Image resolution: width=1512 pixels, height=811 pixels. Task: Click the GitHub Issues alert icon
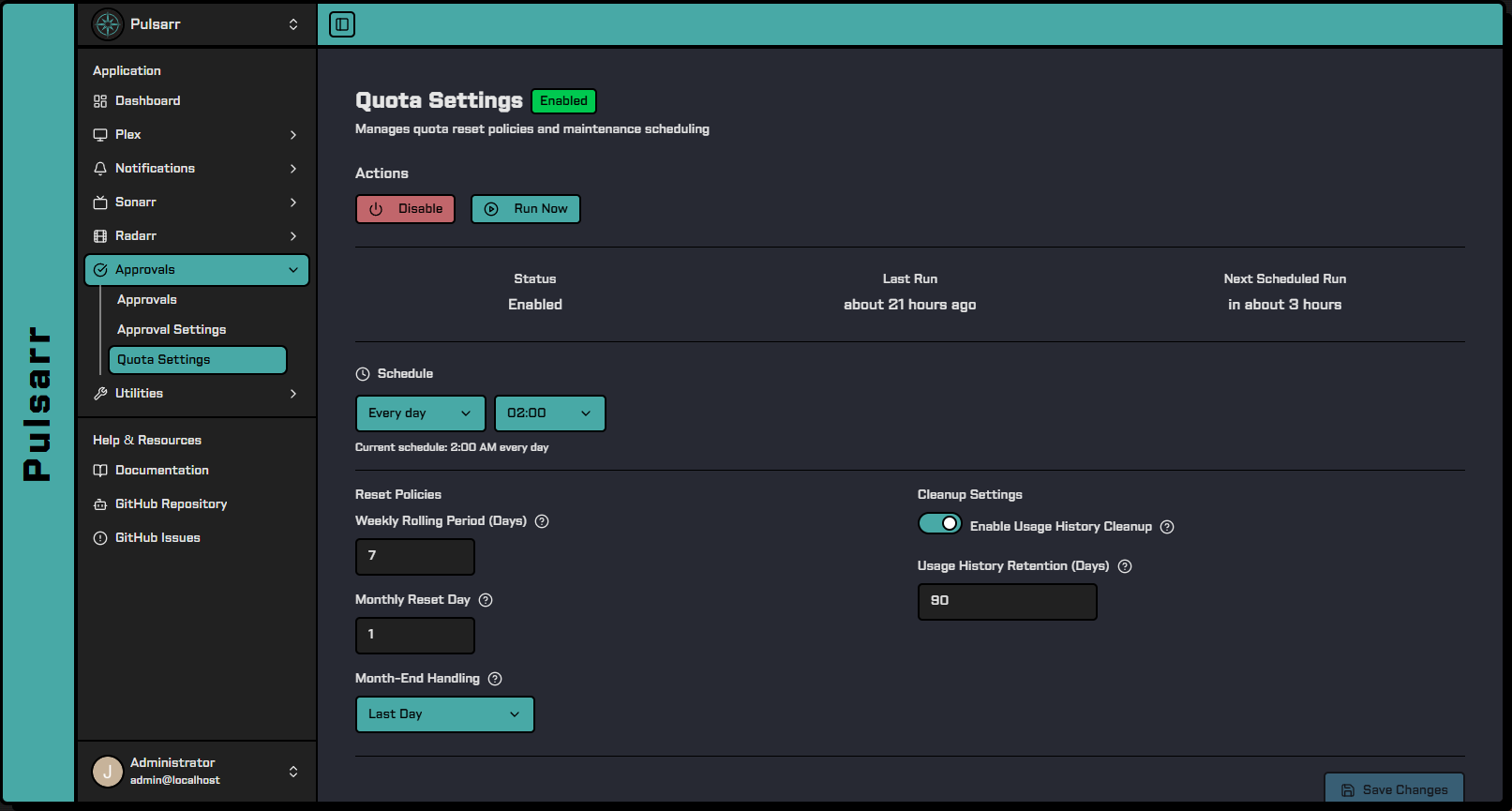coord(100,538)
